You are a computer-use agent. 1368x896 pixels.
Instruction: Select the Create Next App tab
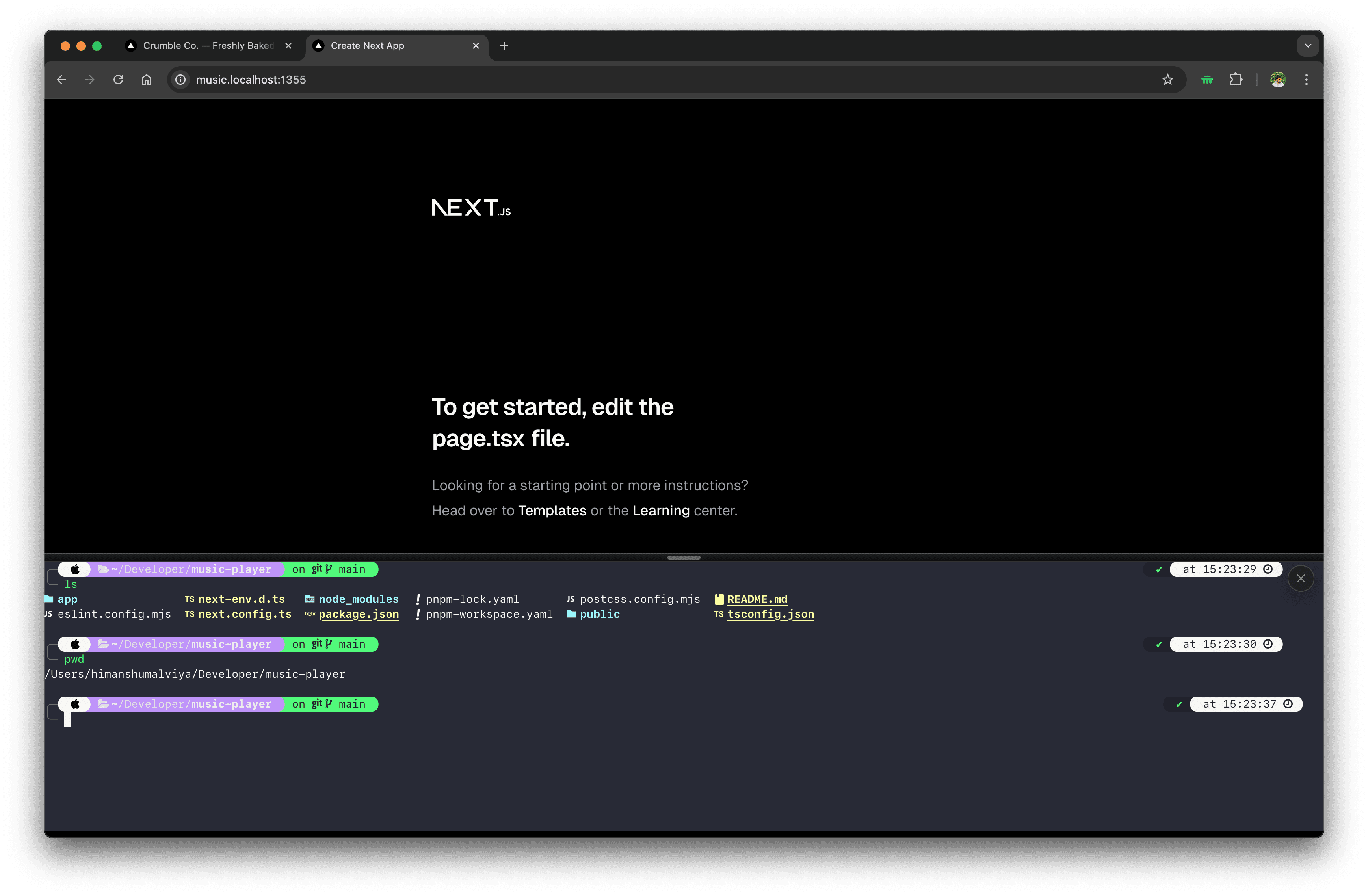point(368,45)
